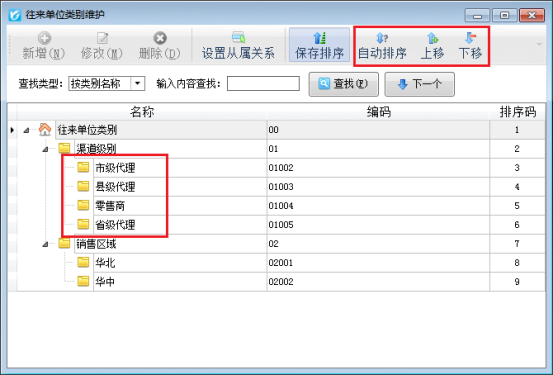553x375 pixels.
Task: Click 上移 move up icon
Action: click(432, 38)
